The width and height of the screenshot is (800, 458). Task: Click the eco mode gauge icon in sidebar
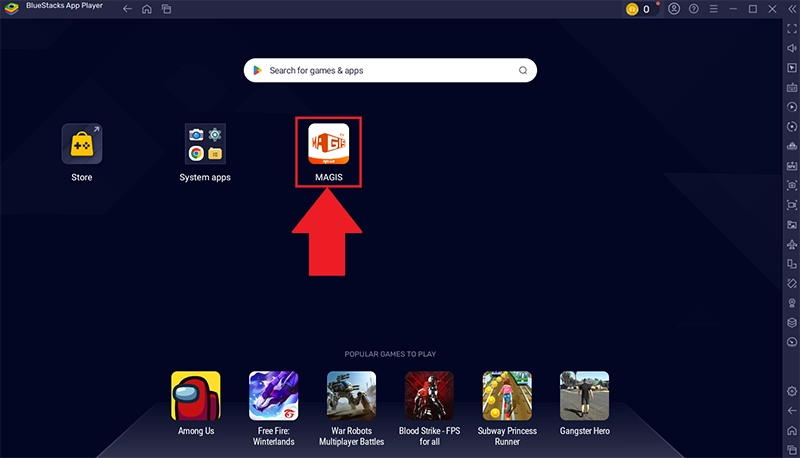(792, 342)
